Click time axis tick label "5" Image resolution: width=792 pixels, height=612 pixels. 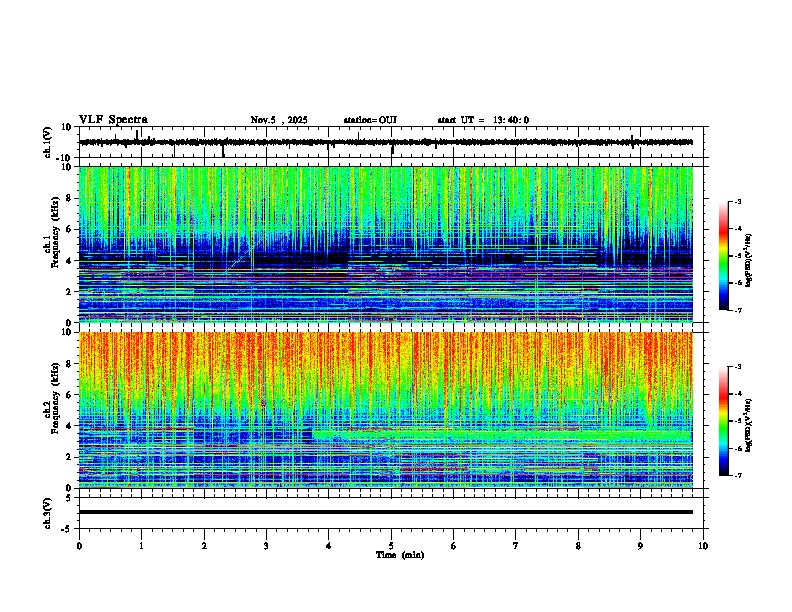(391, 546)
